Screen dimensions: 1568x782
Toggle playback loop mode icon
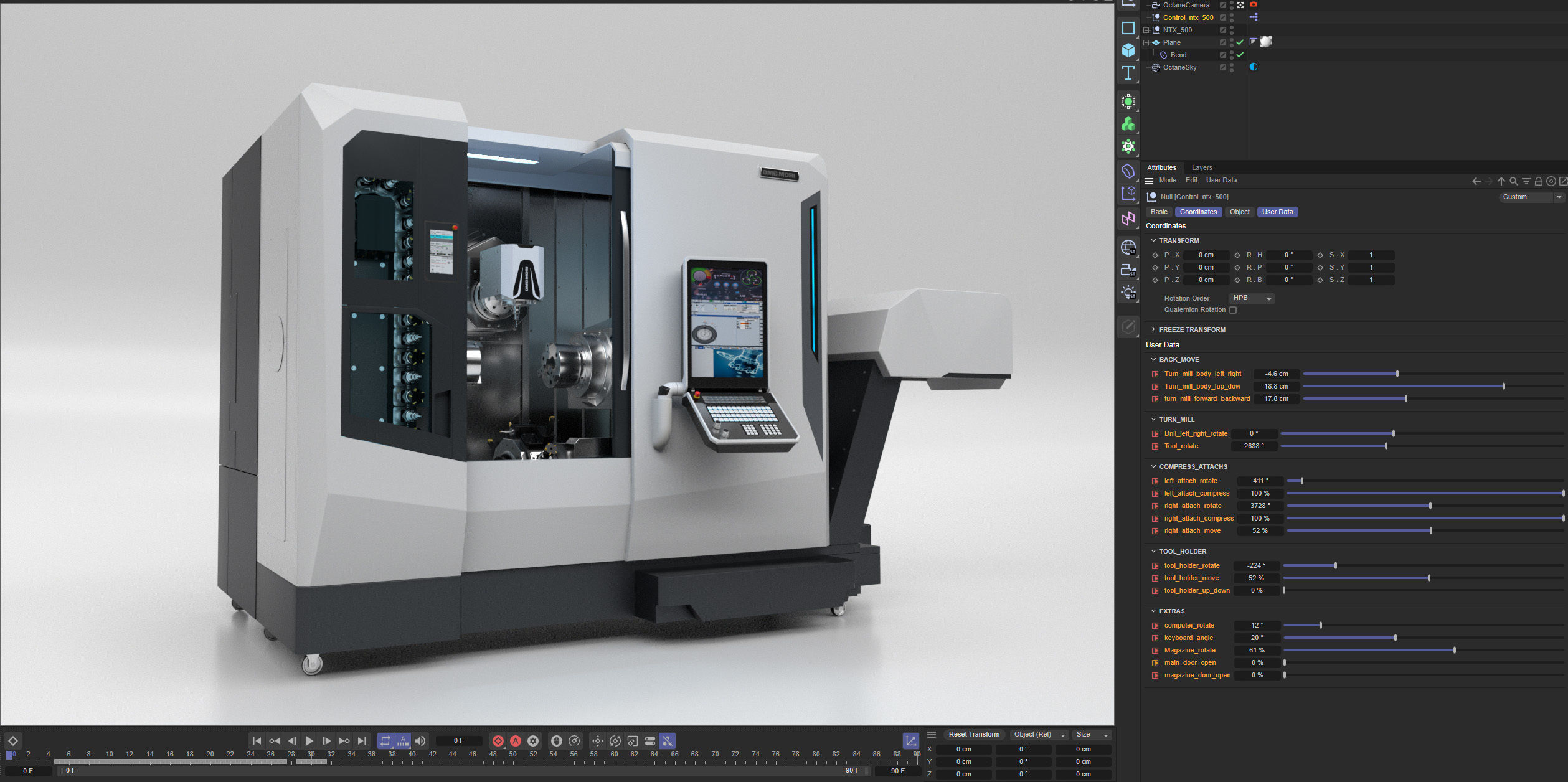[385, 741]
